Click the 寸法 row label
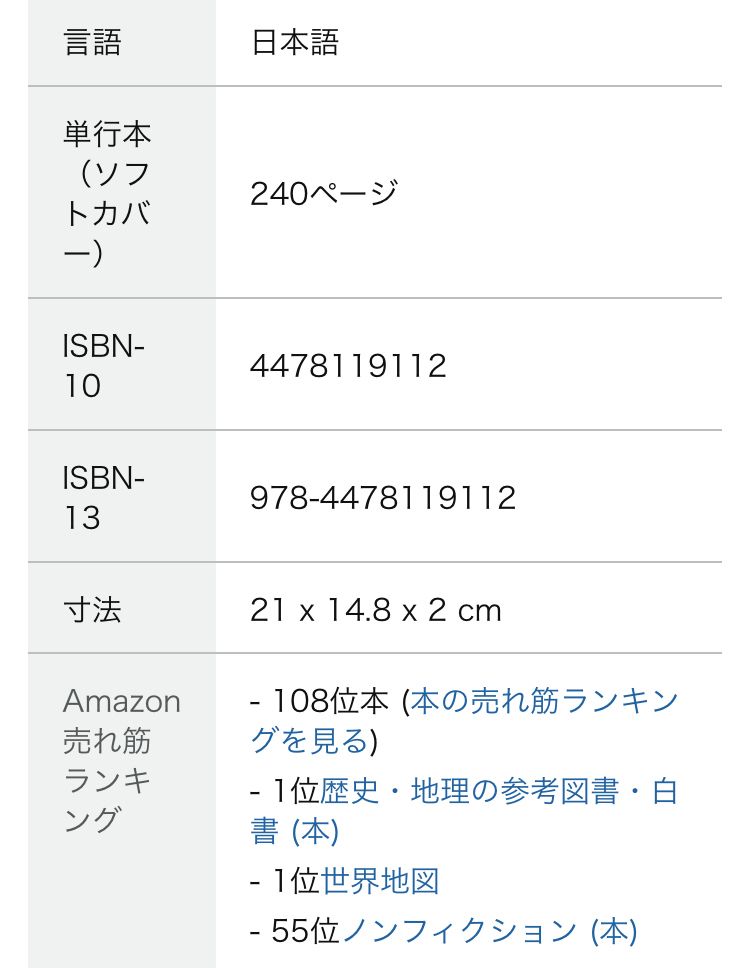 pos(93,611)
